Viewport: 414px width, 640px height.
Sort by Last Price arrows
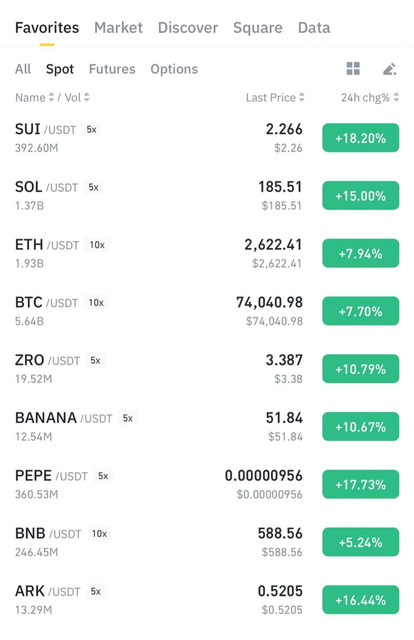point(301,98)
